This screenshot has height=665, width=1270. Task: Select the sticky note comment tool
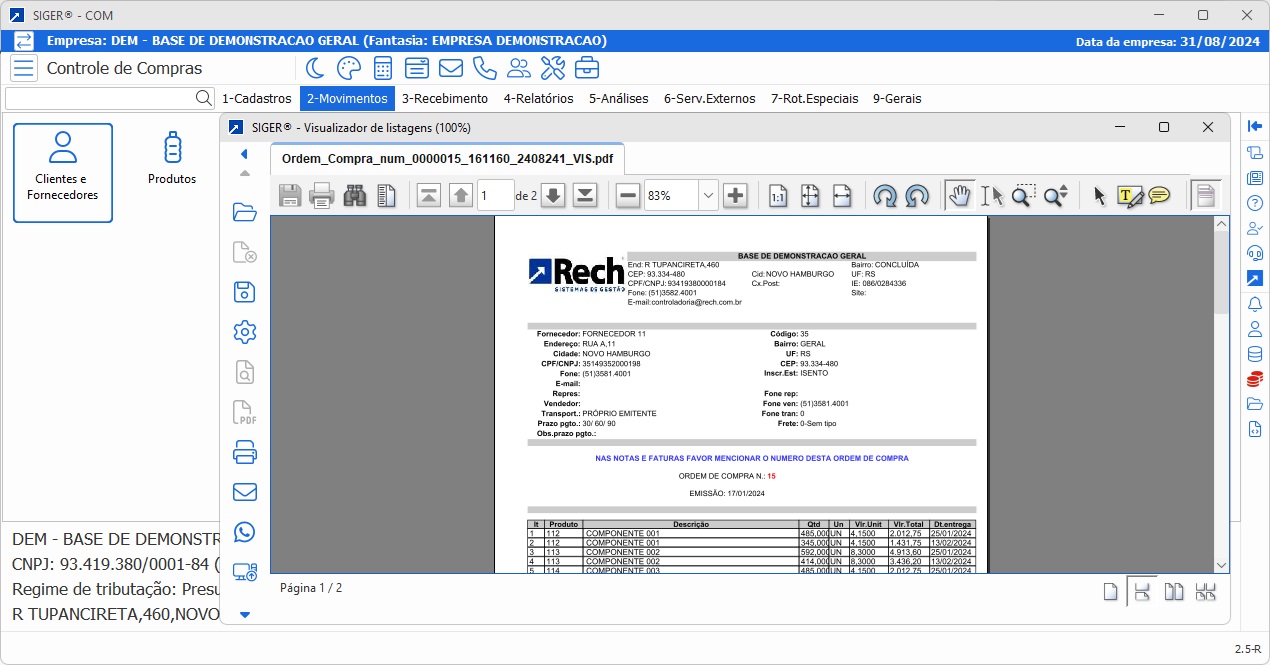[x=1159, y=196]
